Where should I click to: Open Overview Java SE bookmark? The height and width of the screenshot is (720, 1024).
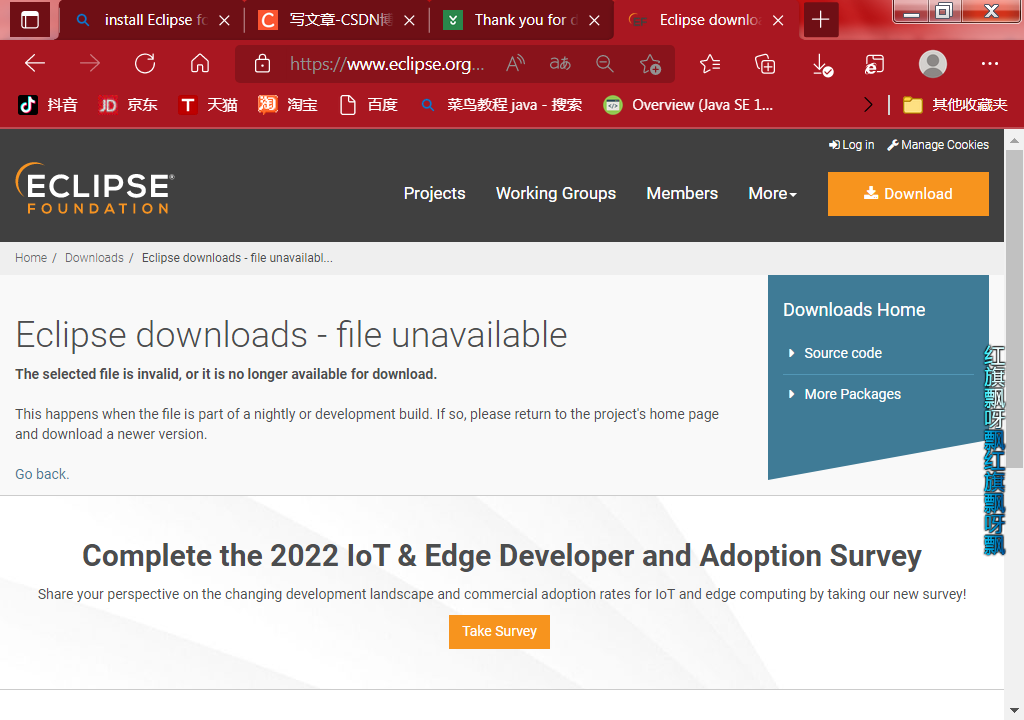(688, 105)
